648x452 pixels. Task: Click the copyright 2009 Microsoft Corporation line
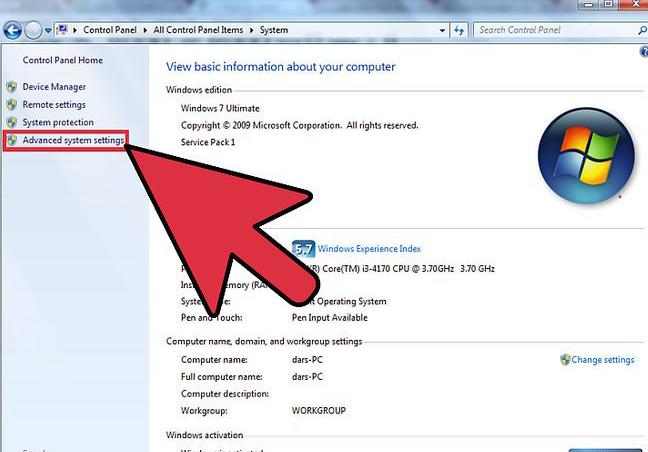pos(300,125)
